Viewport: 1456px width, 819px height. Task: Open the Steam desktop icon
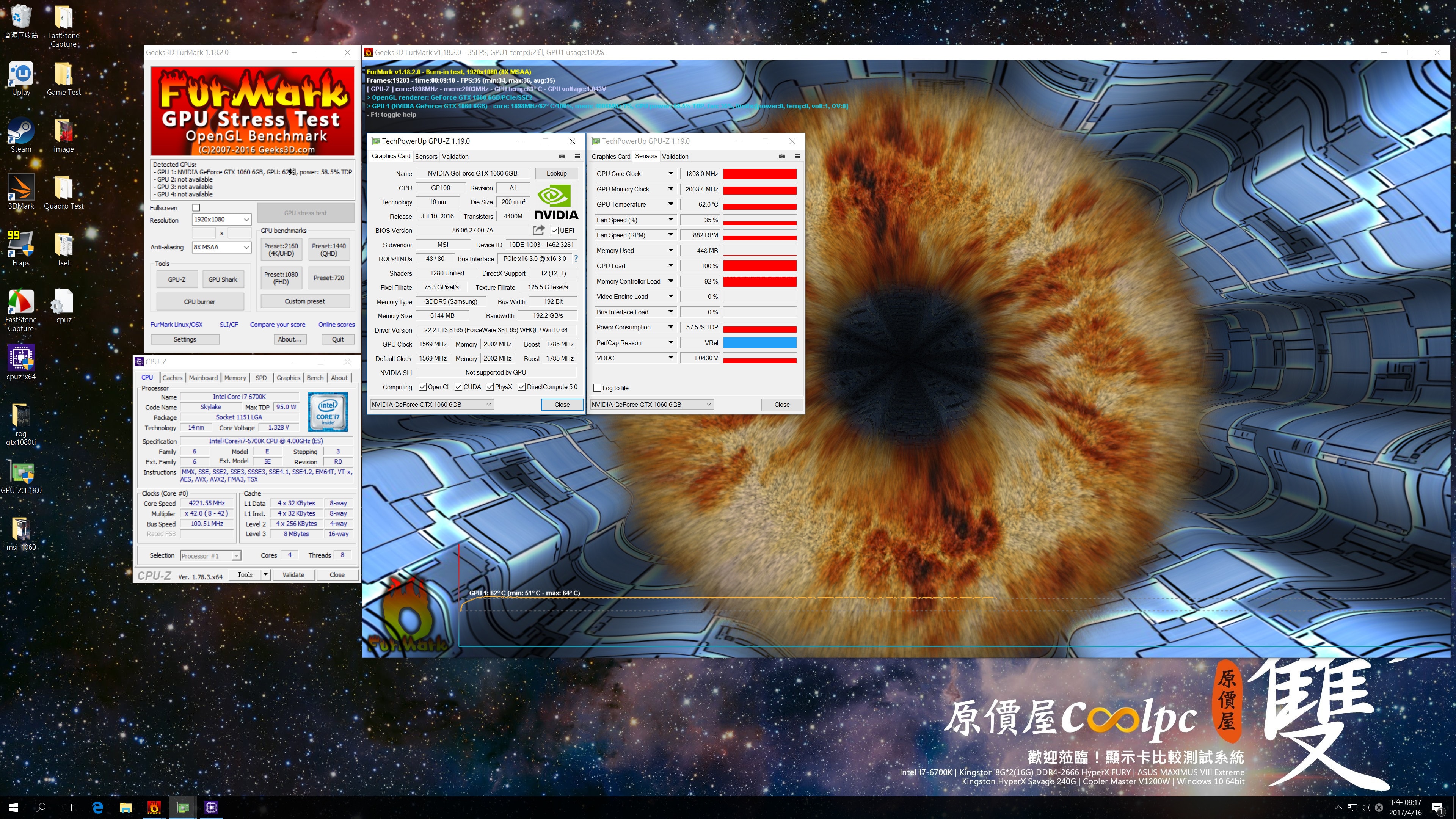(21, 135)
